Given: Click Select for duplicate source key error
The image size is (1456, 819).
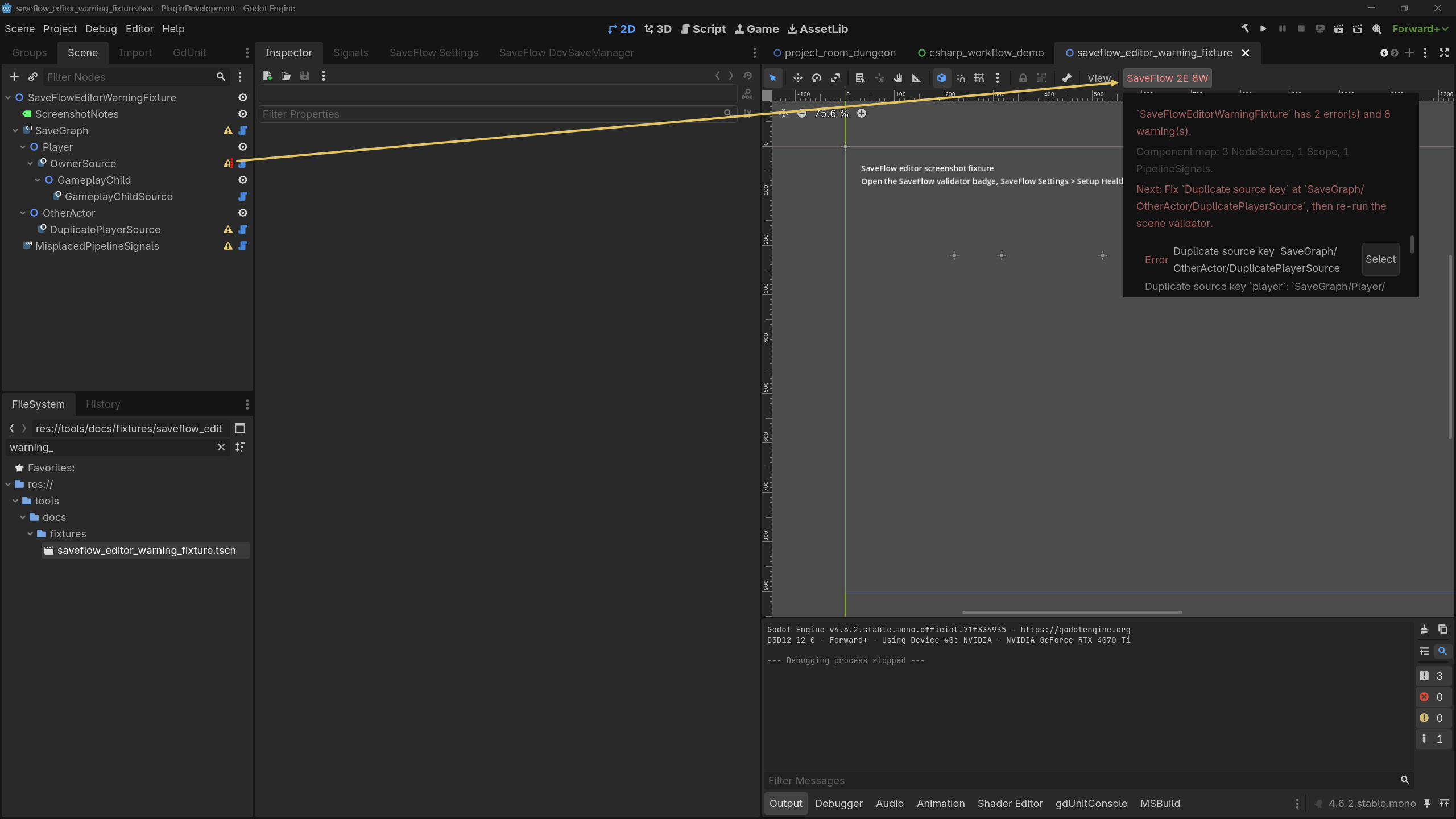Looking at the screenshot, I should coord(1380,260).
